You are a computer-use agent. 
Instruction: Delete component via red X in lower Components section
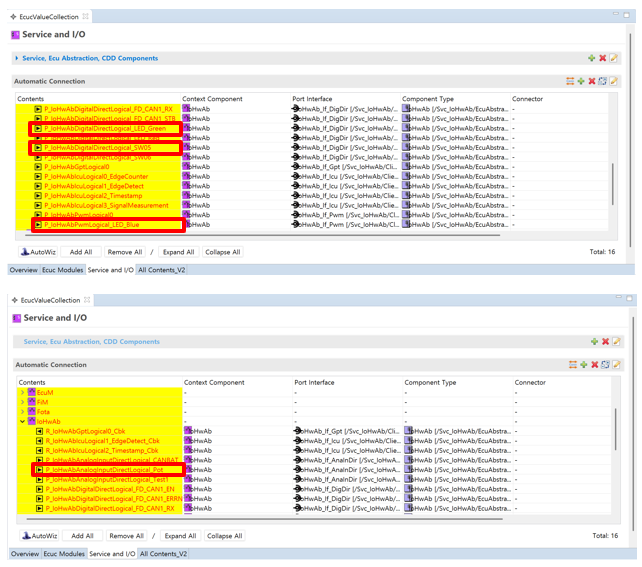click(605, 341)
